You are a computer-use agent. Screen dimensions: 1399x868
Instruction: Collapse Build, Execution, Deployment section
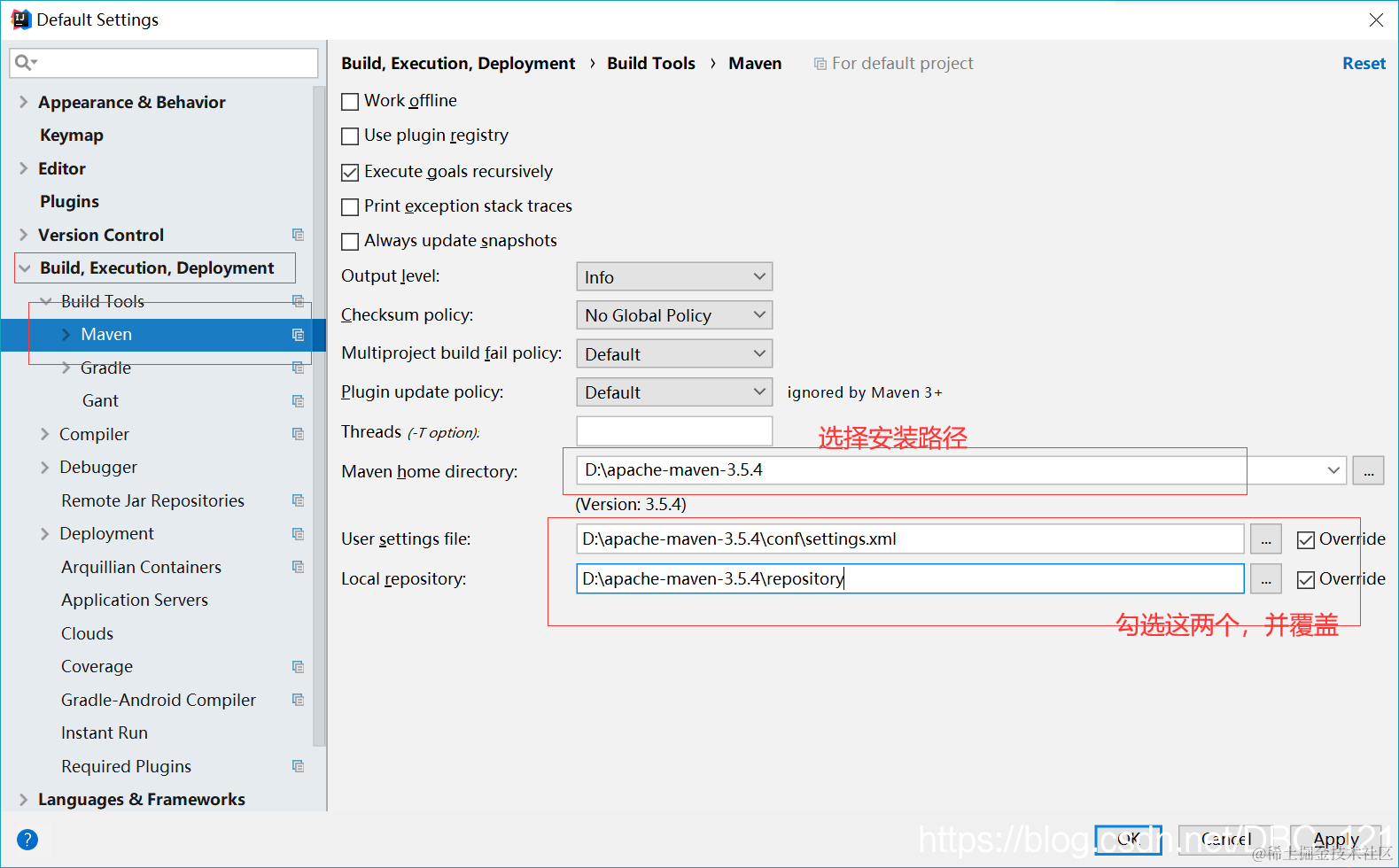(25, 268)
